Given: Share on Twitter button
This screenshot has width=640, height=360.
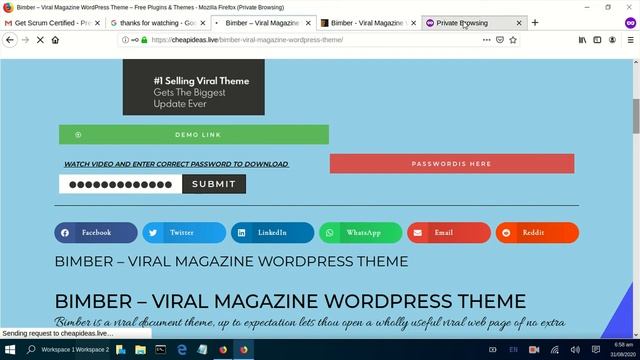Looking at the screenshot, I should click(x=184, y=233).
